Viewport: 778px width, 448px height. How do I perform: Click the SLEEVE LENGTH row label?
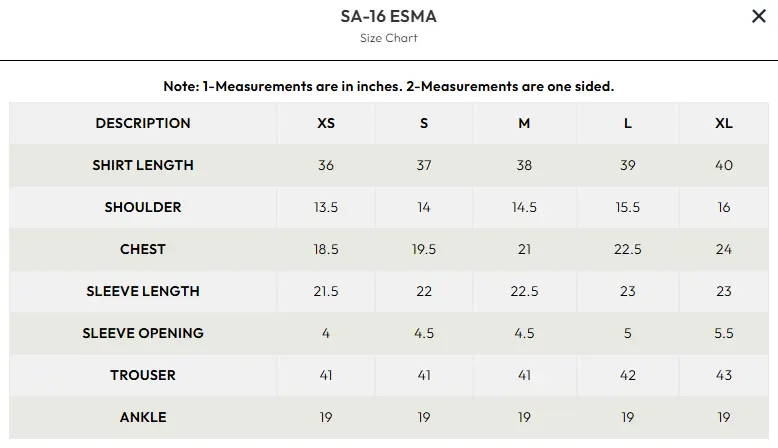coord(143,291)
